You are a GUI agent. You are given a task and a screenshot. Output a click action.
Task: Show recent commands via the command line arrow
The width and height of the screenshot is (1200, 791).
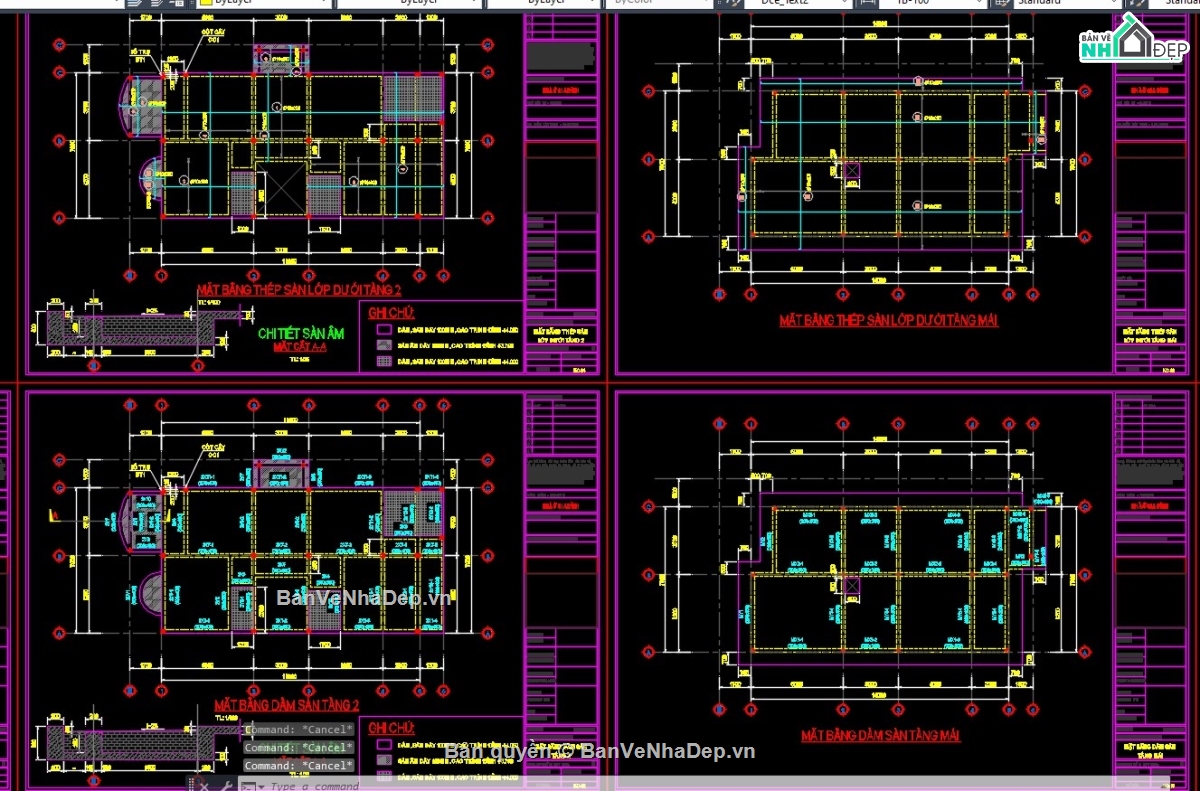click(x=262, y=786)
